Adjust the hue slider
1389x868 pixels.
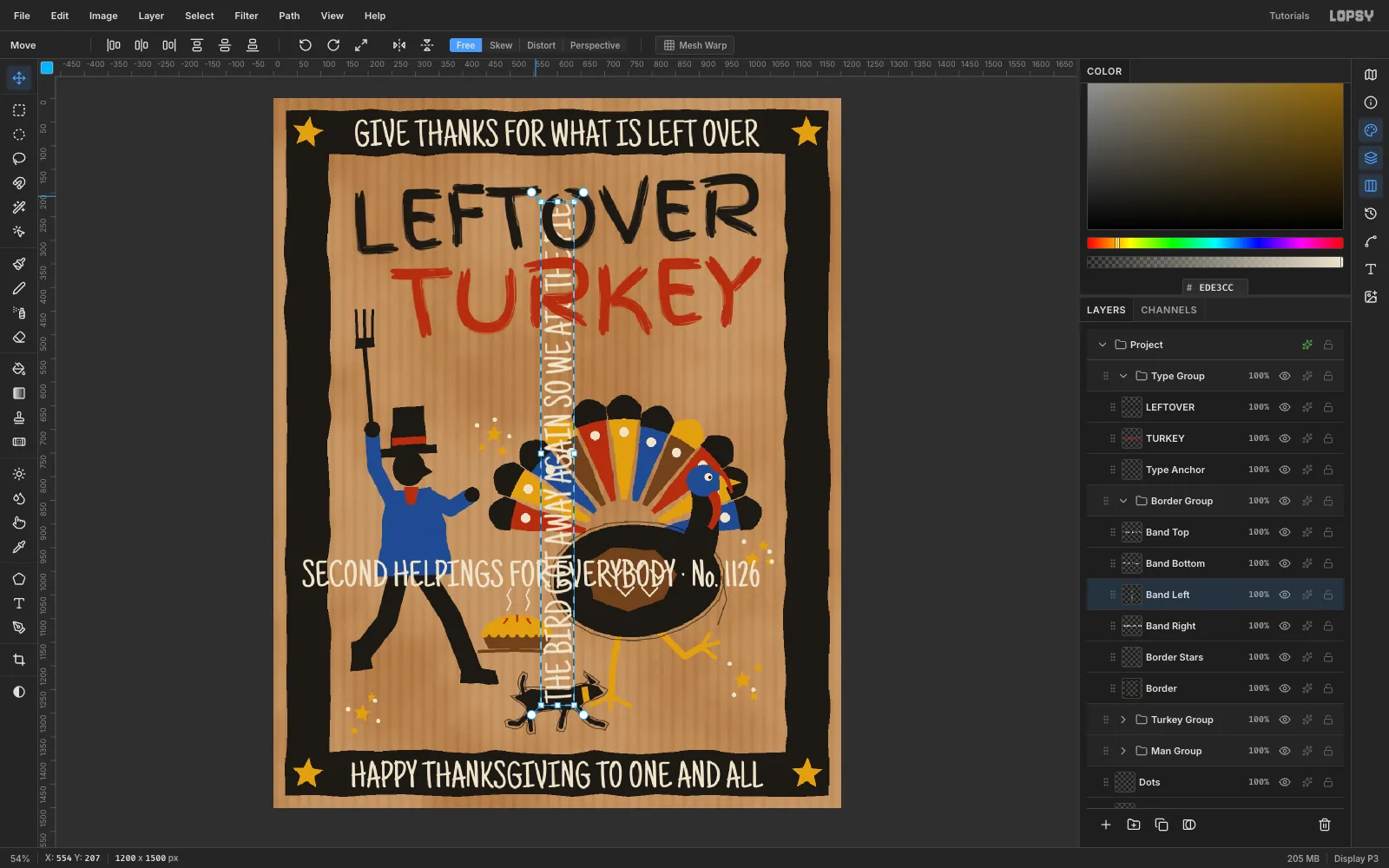1215,243
